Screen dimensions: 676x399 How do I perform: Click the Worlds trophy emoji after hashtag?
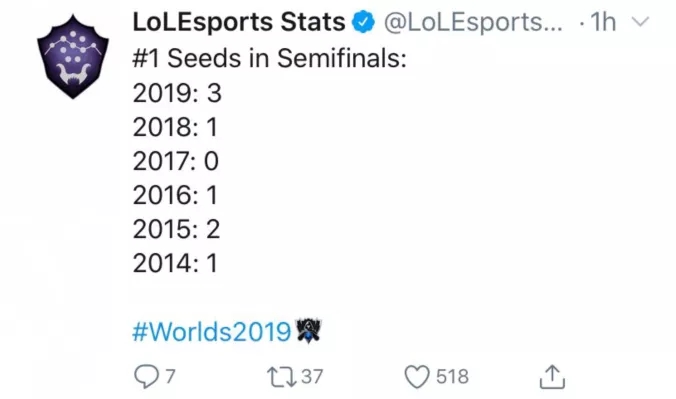pyautogui.click(x=308, y=331)
